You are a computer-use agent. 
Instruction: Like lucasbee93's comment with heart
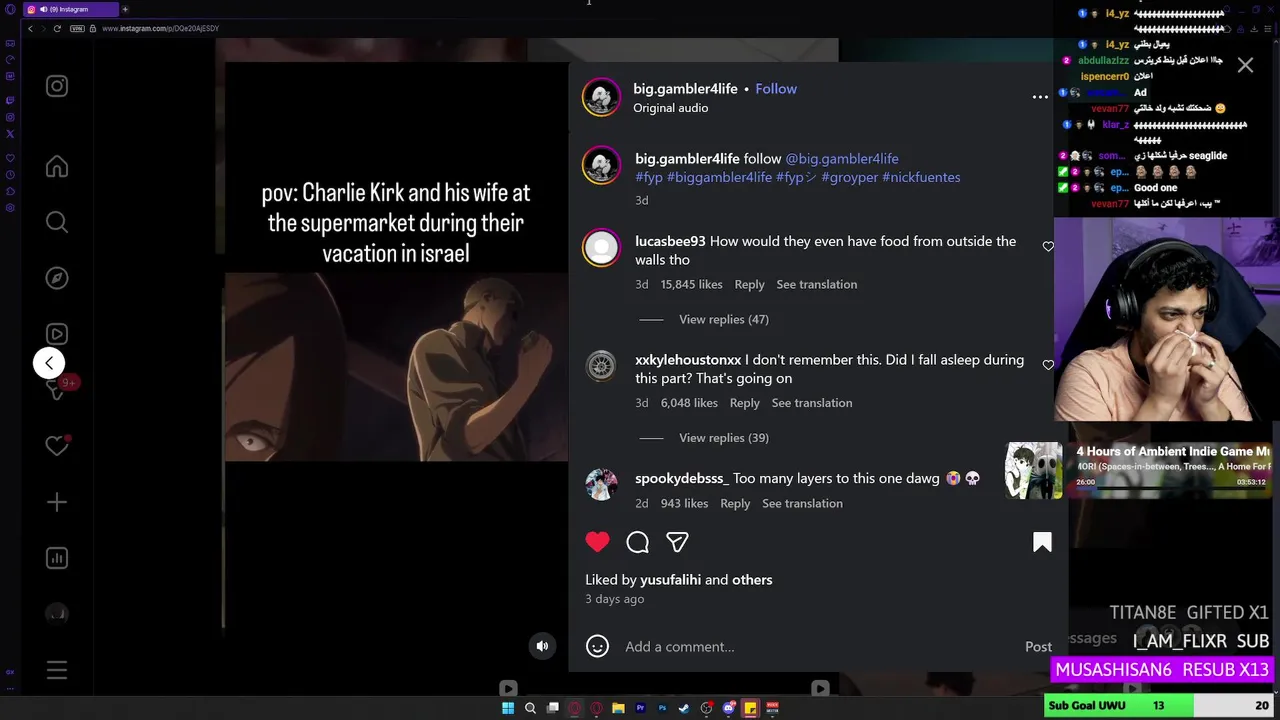[x=1048, y=246]
